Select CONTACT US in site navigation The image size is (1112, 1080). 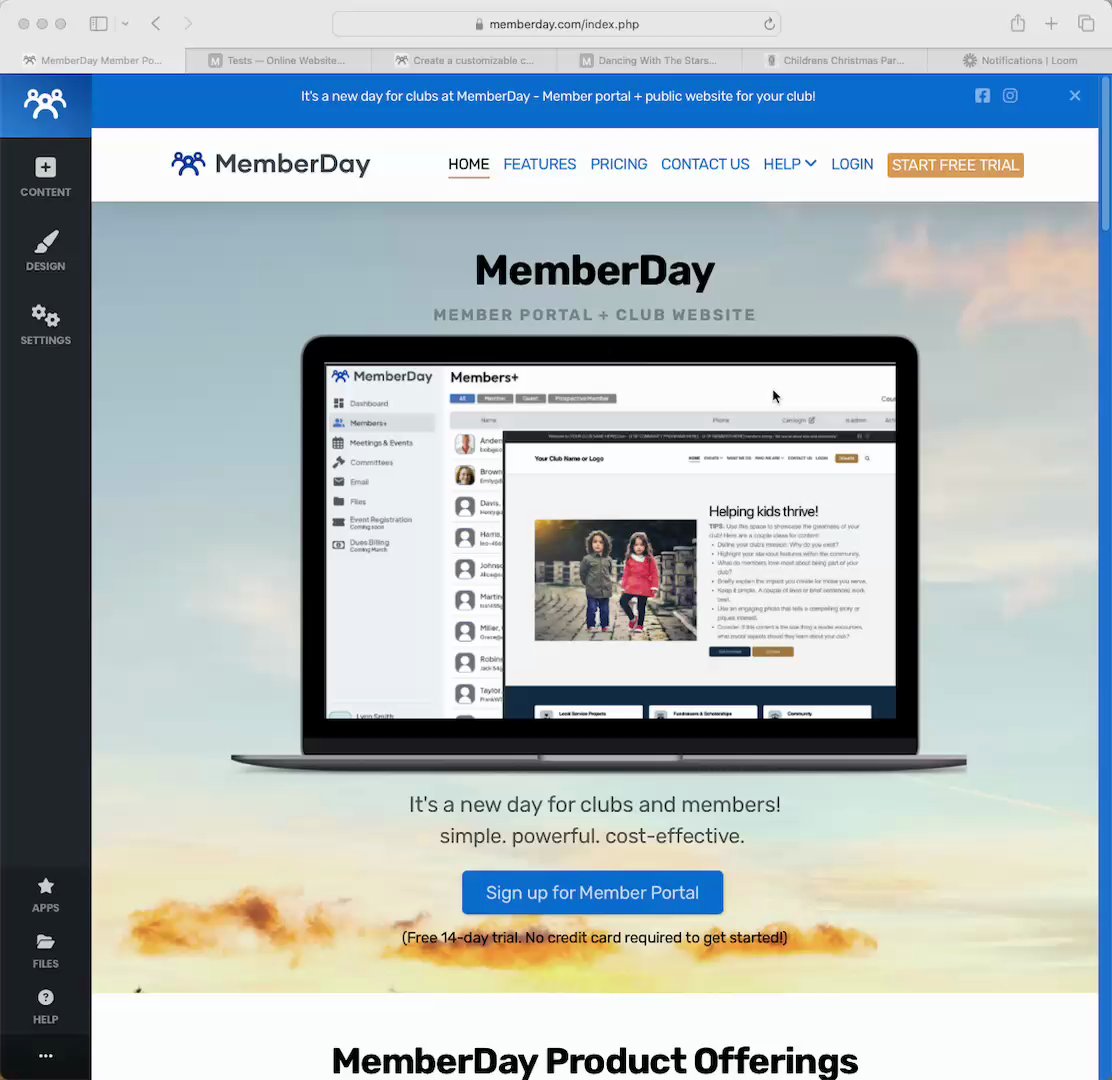pyautogui.click(x=705, y=165)
